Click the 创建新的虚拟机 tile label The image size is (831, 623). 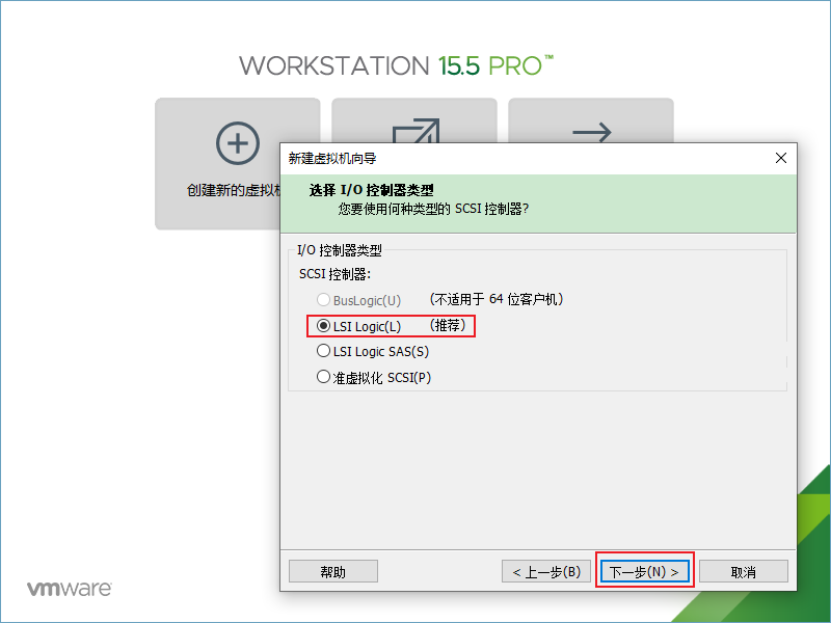point(234,190)
